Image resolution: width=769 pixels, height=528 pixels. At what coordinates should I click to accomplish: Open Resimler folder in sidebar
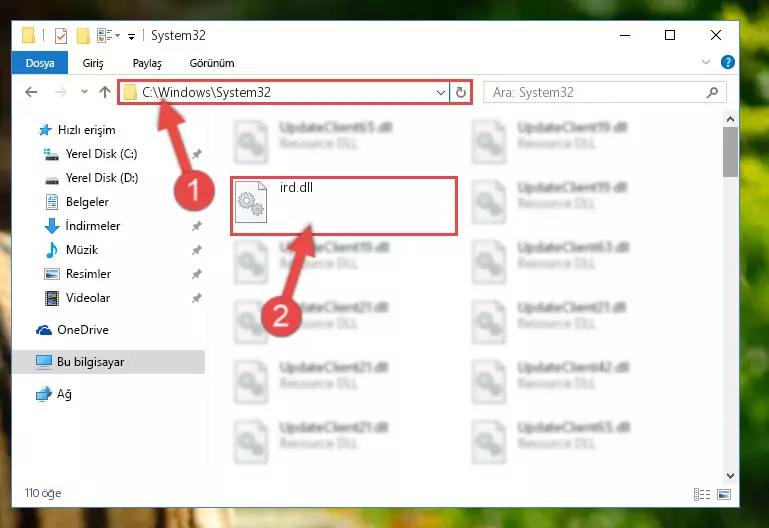tap(88, 274)
